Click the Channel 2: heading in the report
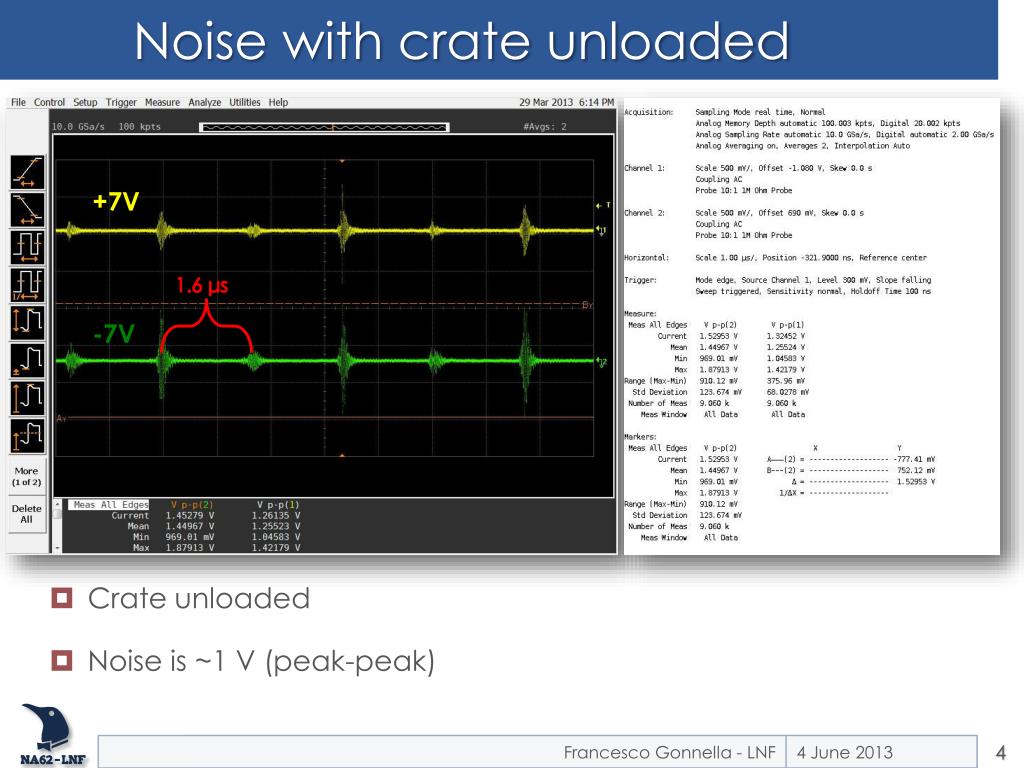This screenshot has height=768, width=1024. click(x=645, y=213)
